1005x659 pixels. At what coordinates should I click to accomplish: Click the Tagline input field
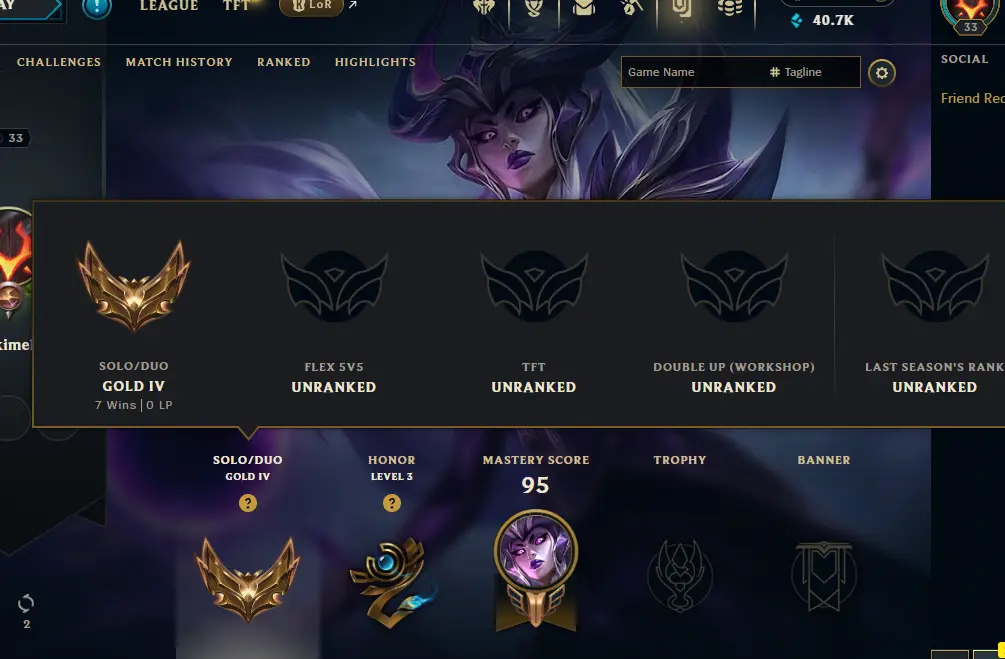813,72
